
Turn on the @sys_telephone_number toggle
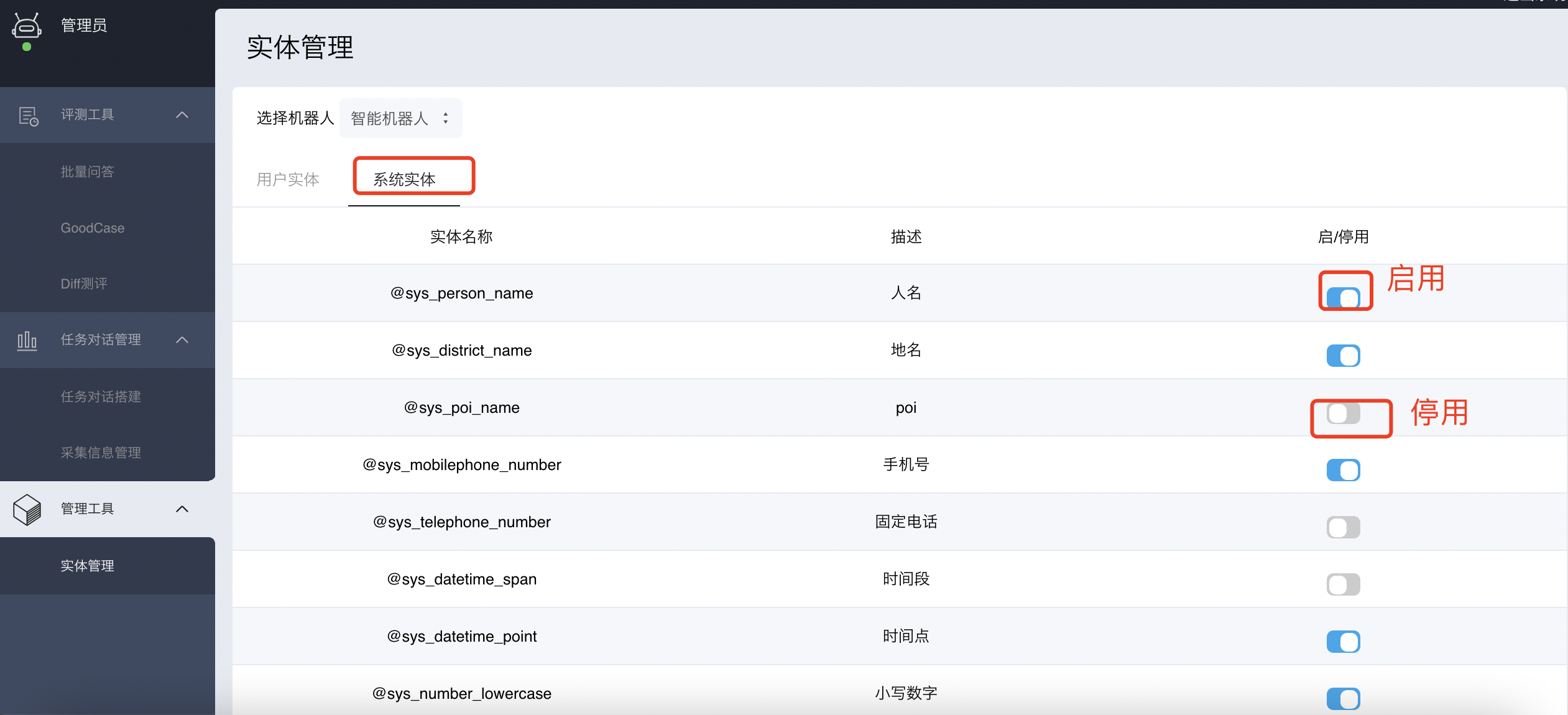click(x=1343, y=527)
